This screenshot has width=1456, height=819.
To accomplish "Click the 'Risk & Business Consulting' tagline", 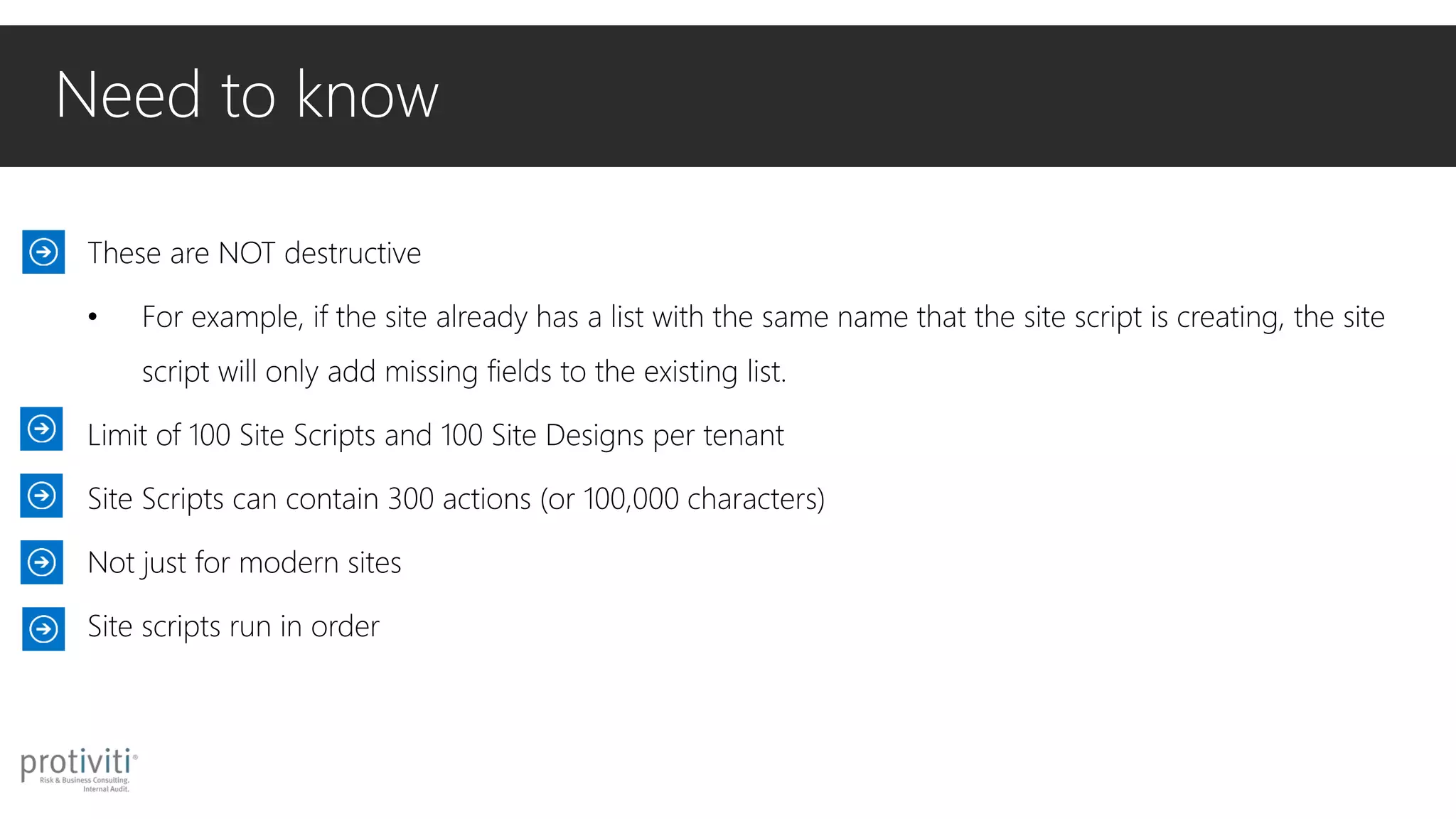I will pos(85,780).
